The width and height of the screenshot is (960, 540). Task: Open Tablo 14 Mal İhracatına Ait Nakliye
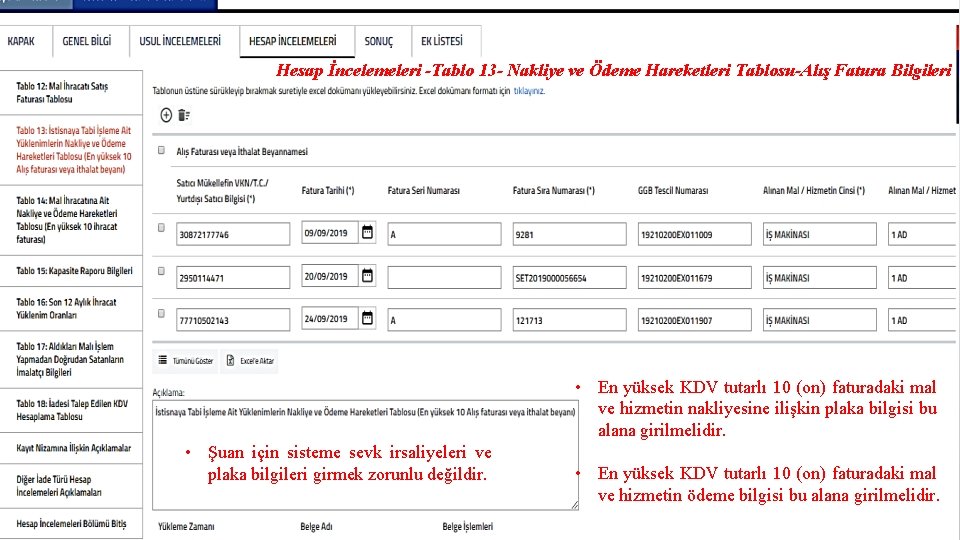pyautogui.click(x=71, y=220)
